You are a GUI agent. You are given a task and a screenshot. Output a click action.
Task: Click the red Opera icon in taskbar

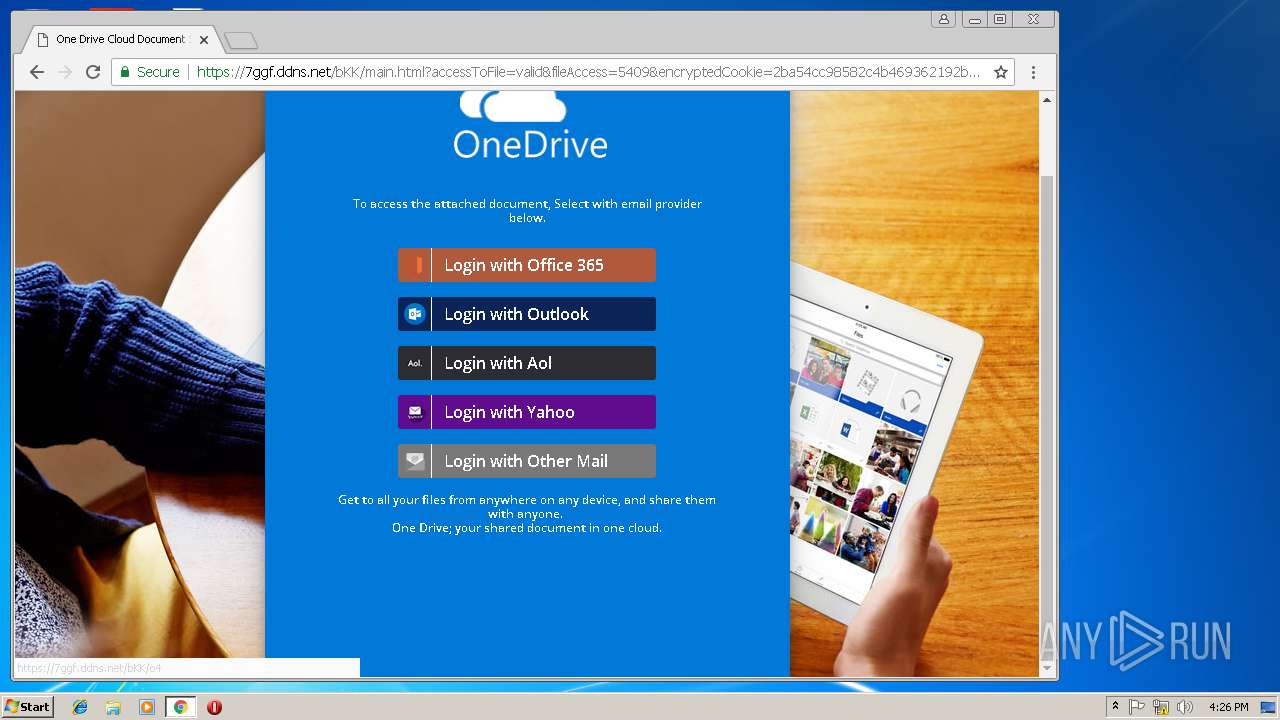(x=214, y=707)
